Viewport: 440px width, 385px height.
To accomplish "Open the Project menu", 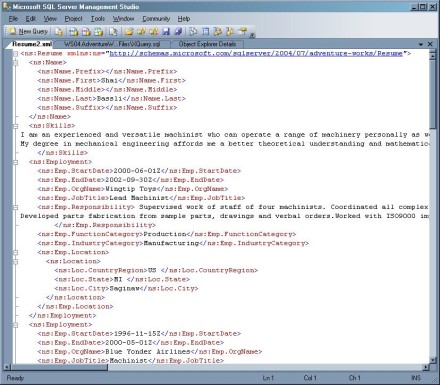I will (x=73, y=19).
